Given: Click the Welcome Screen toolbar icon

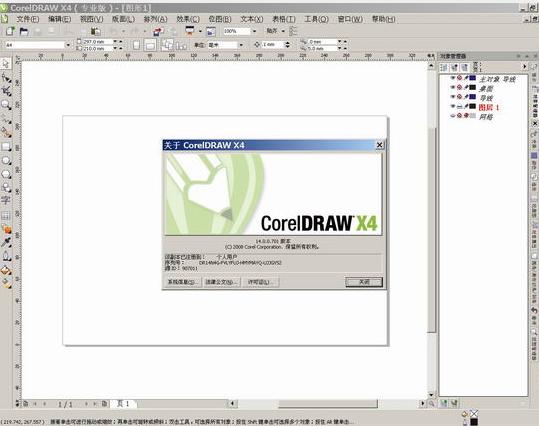Looking at the screenshot, I should (x=210, y=31).
